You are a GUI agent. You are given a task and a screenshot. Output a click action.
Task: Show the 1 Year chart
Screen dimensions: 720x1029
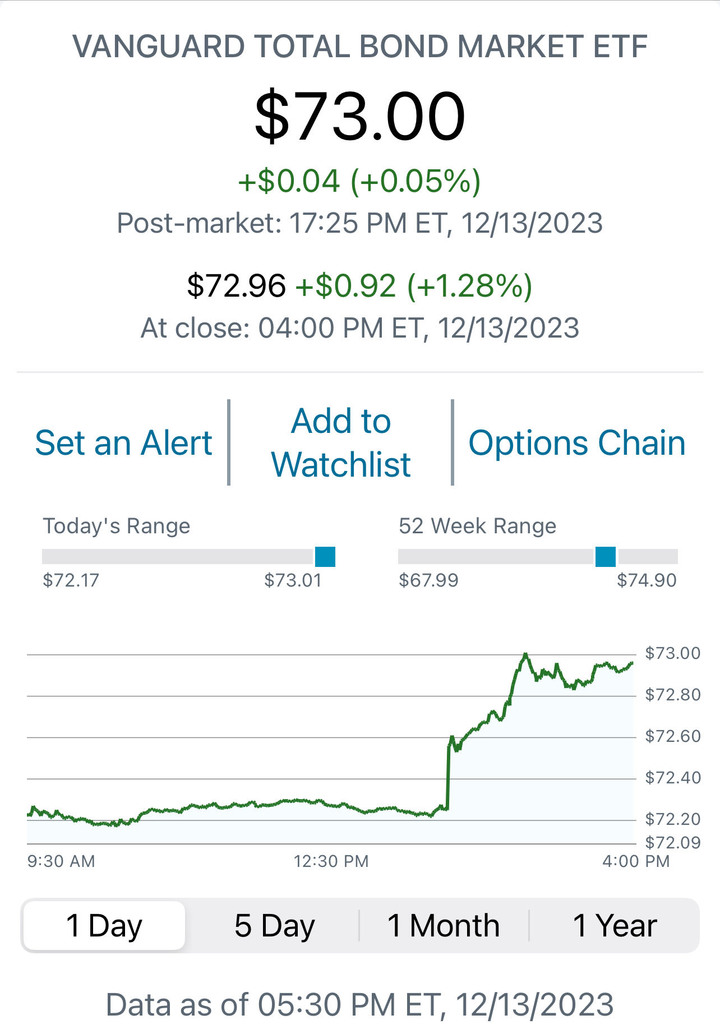(614, 926)
